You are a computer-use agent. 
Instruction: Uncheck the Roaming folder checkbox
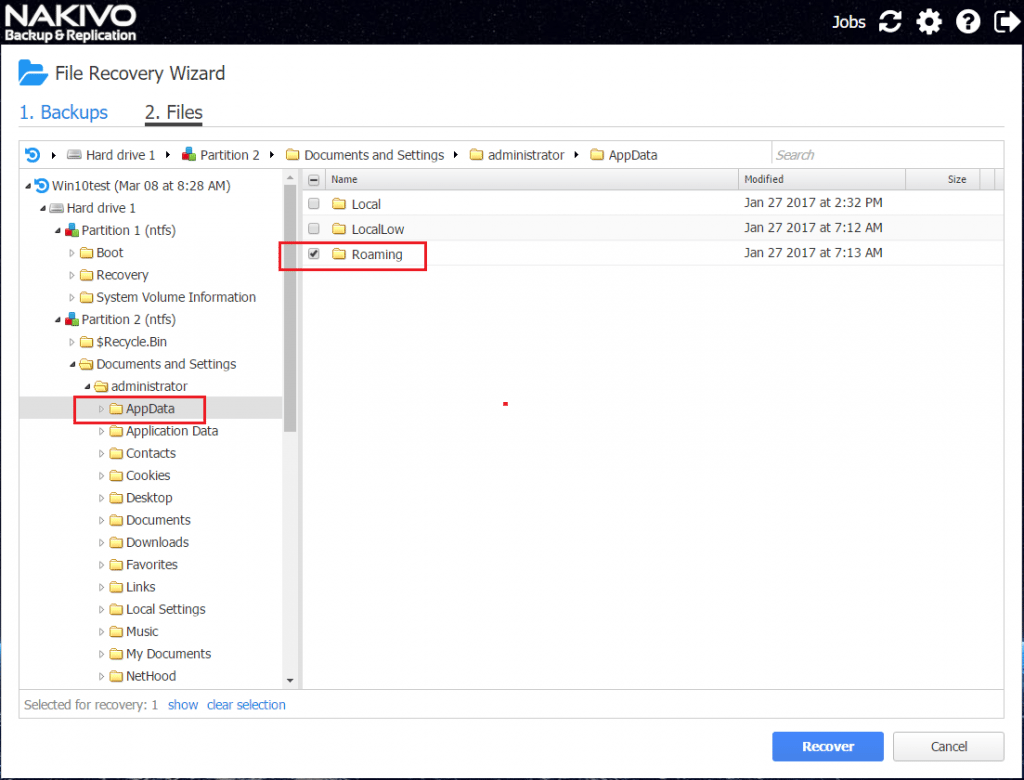(x=314, y=255)
